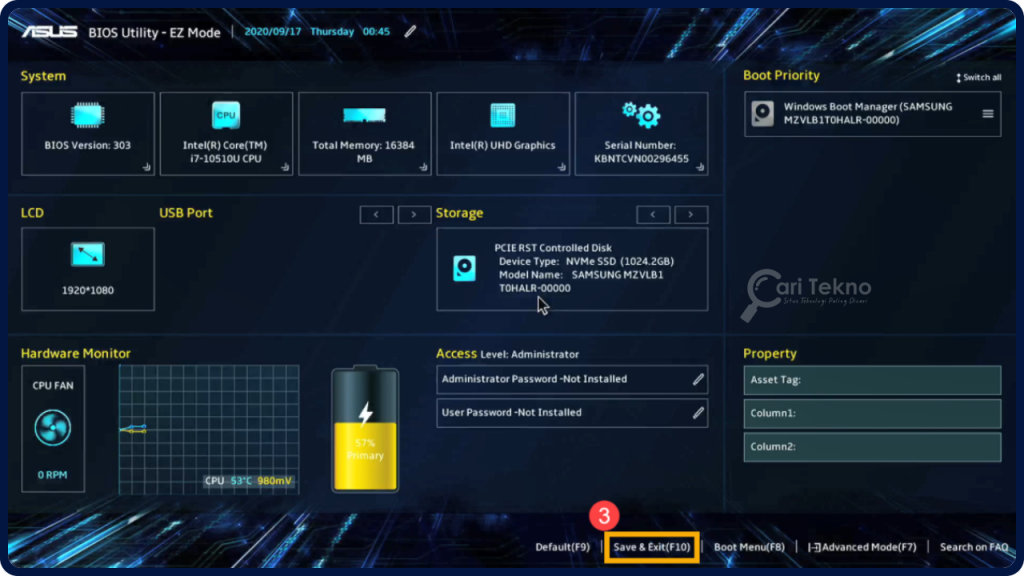Open Search on FAQ
1024x576 pixels.
pos(974,547)
